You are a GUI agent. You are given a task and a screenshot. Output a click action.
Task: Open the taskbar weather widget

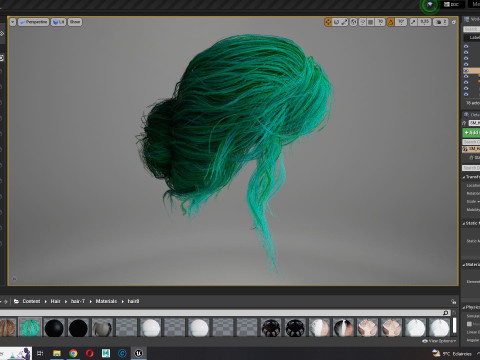tap(452, 353)
